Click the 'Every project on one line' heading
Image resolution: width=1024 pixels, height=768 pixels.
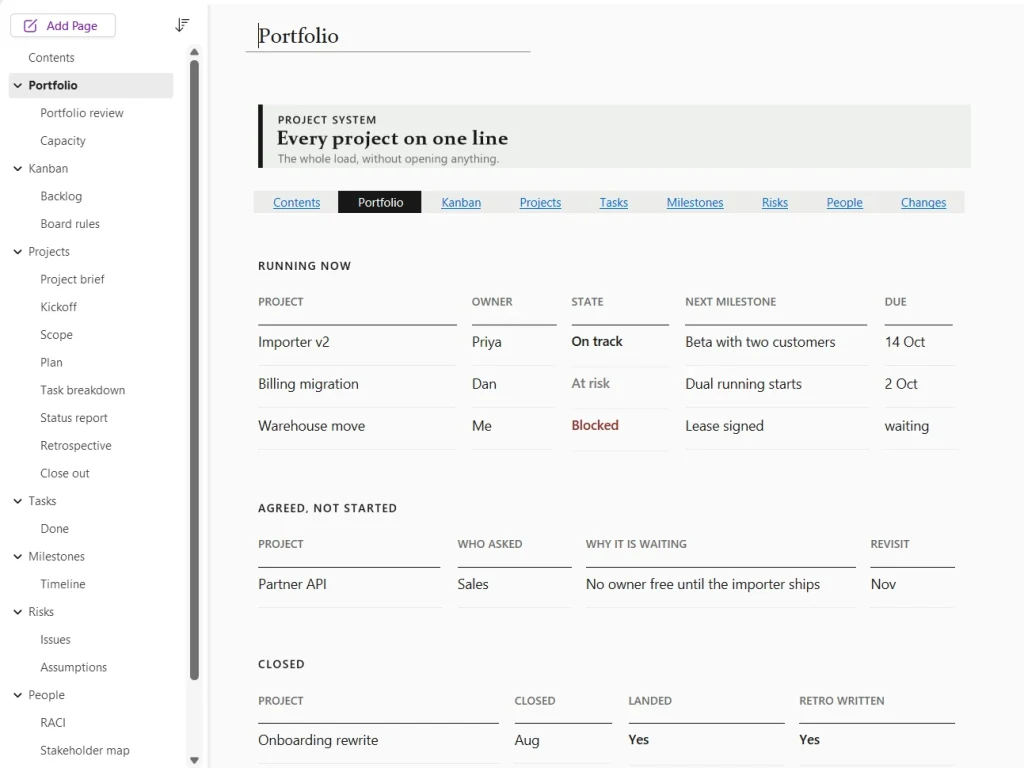pos(392,138)
